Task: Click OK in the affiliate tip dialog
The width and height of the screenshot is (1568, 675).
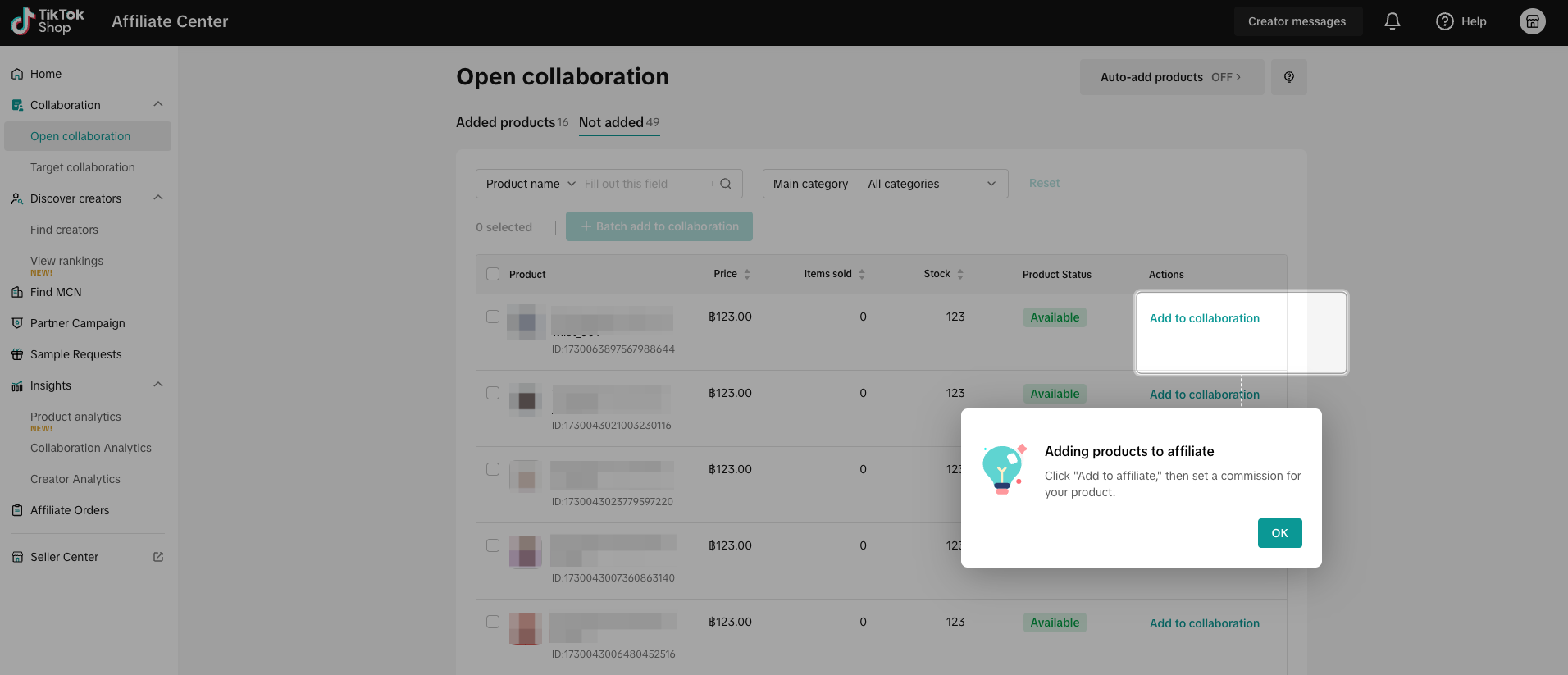Action: pos(1279,533)
